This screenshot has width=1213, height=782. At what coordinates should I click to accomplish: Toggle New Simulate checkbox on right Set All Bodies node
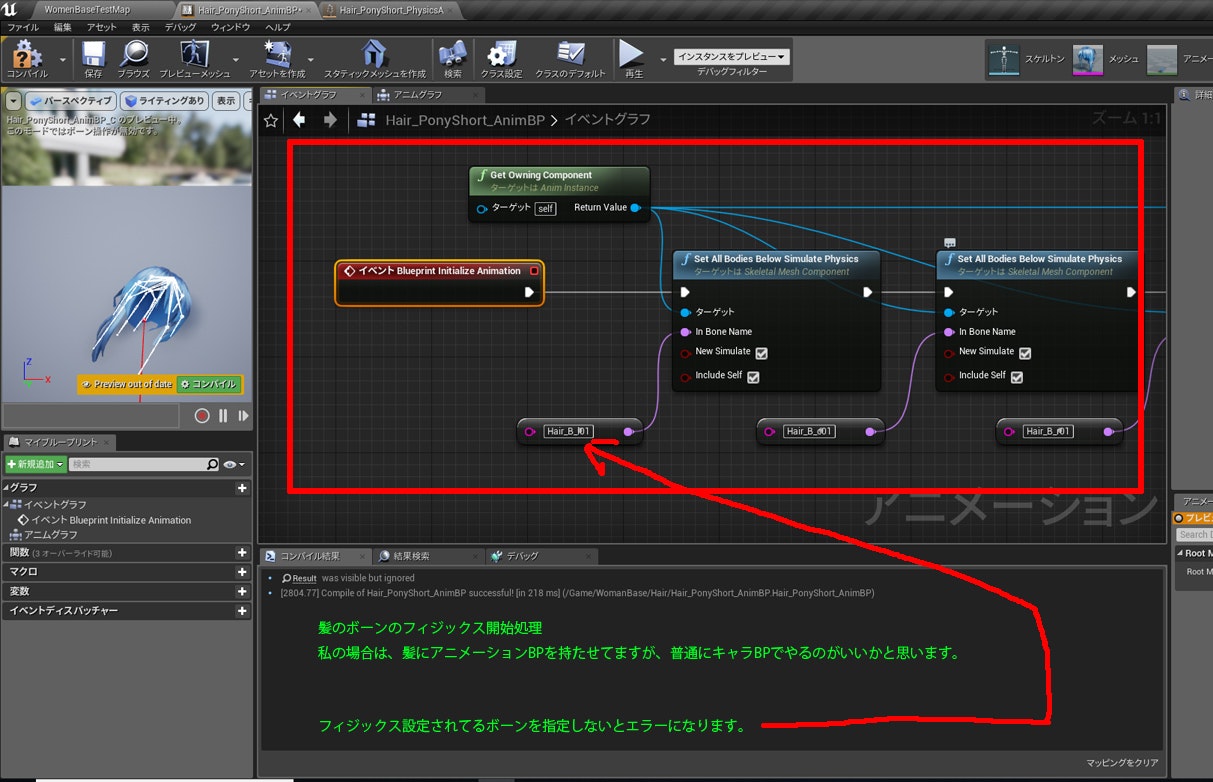tap(1025, 353)
